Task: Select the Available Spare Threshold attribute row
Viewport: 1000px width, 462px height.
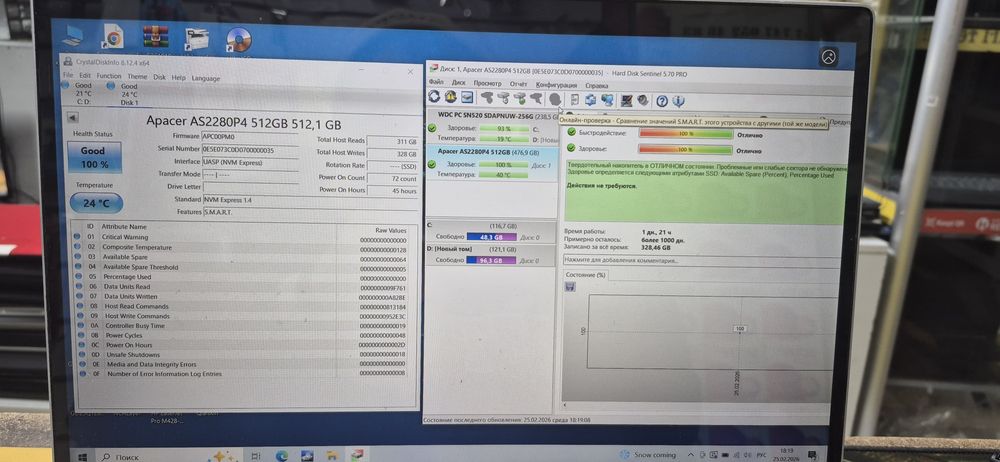Action: tap(240, 267)
